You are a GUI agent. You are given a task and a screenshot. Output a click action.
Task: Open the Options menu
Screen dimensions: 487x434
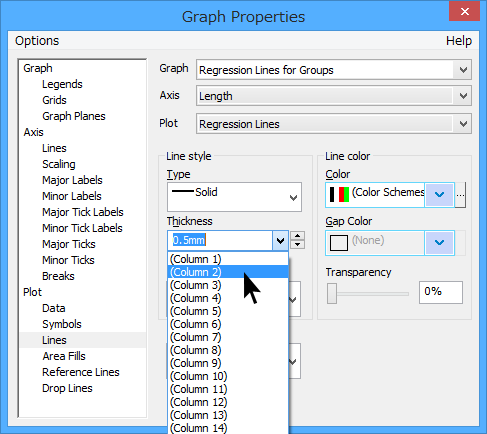pos(37,41)
